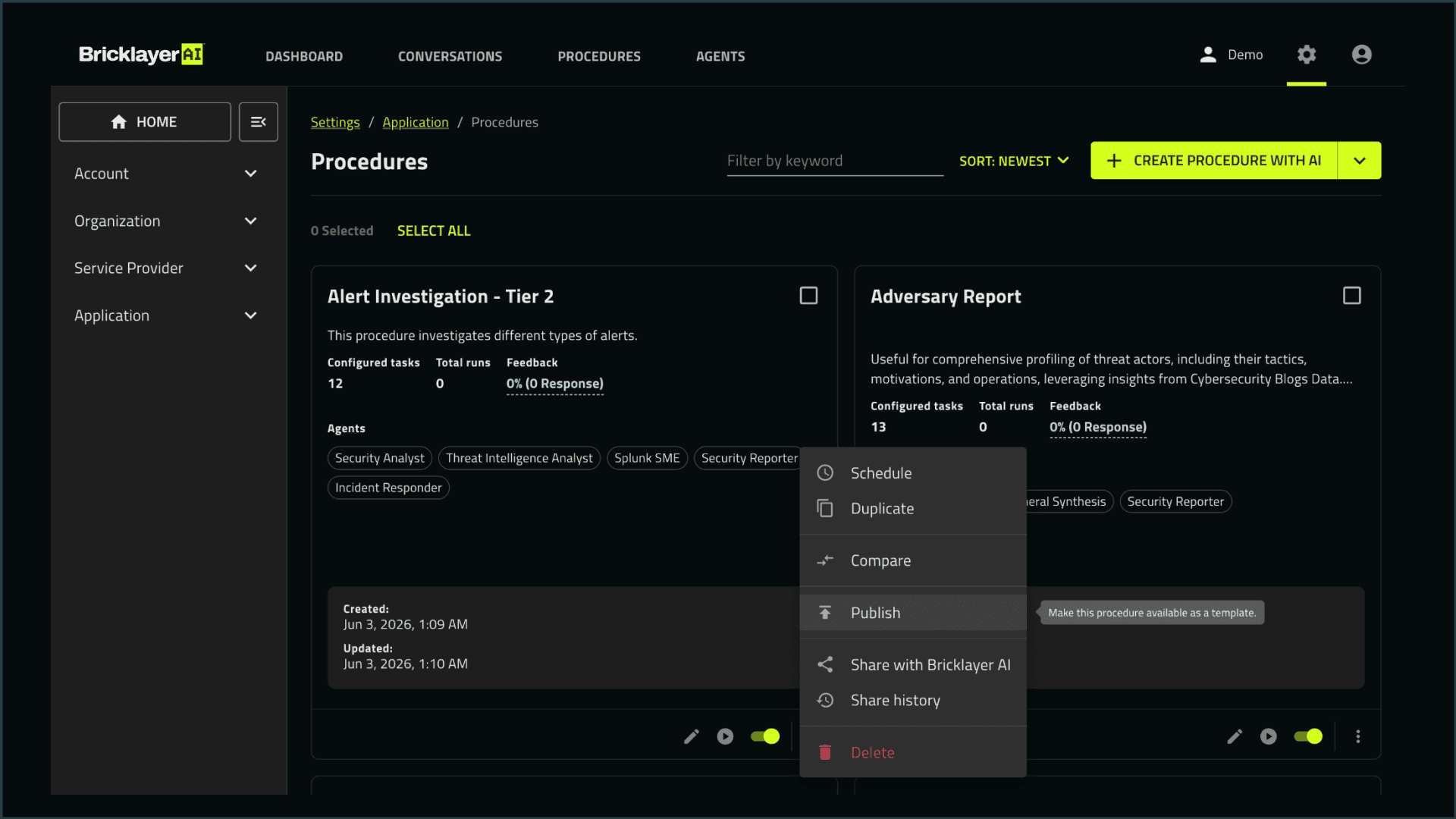
Task: Click the compare arrows icon
Action: click(x=825, y=561)
